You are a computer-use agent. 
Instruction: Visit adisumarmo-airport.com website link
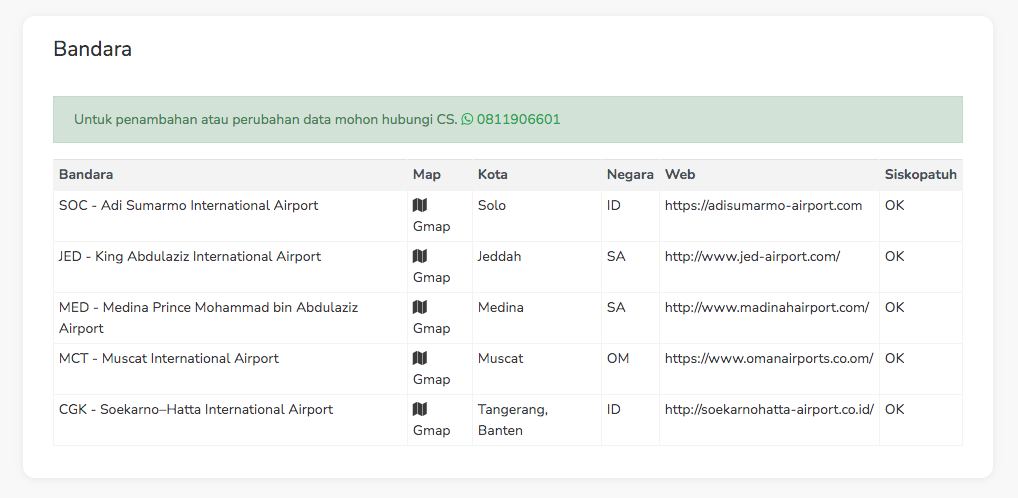click(763, 205)
